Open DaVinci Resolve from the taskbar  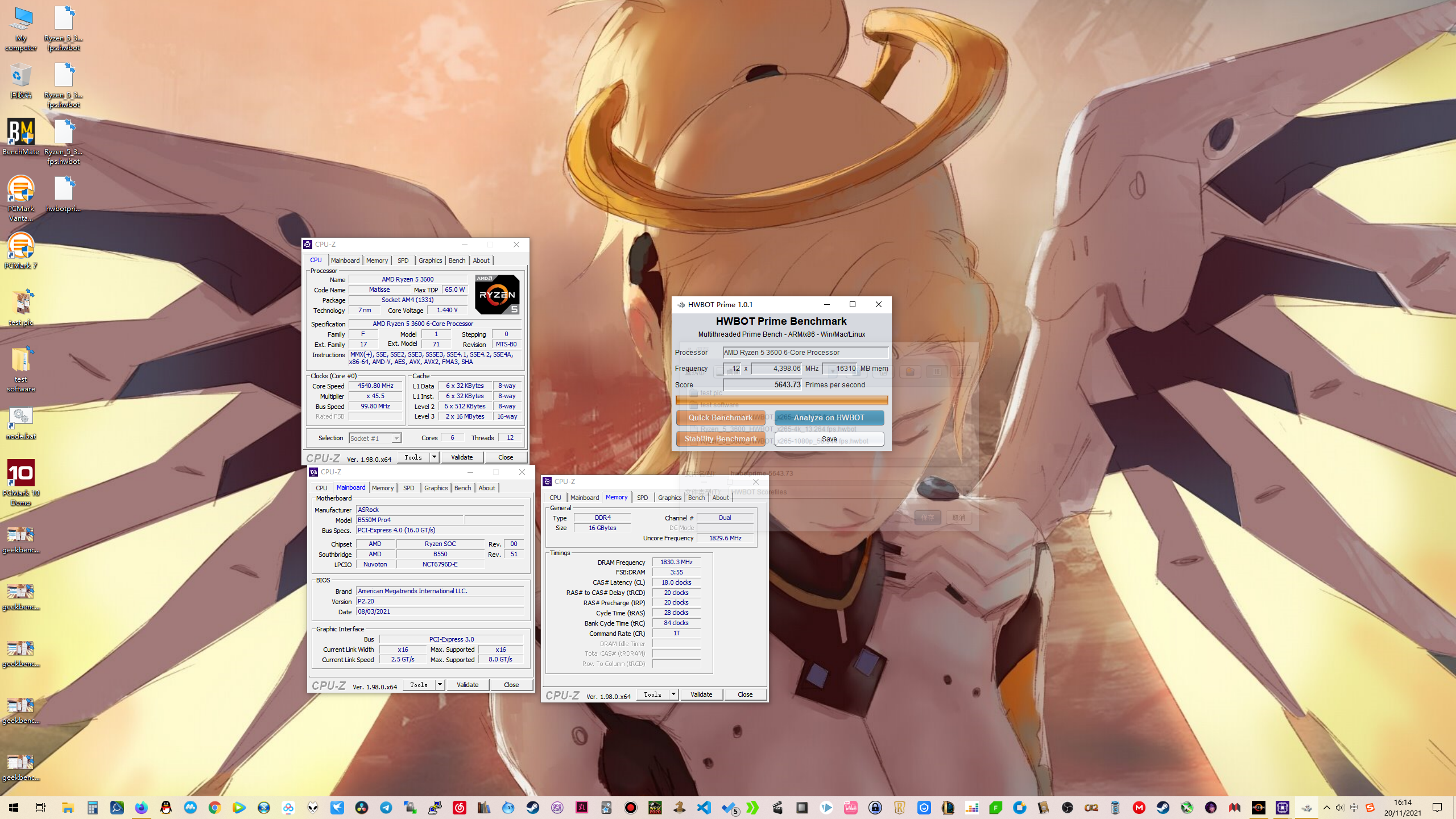(361, 808)
